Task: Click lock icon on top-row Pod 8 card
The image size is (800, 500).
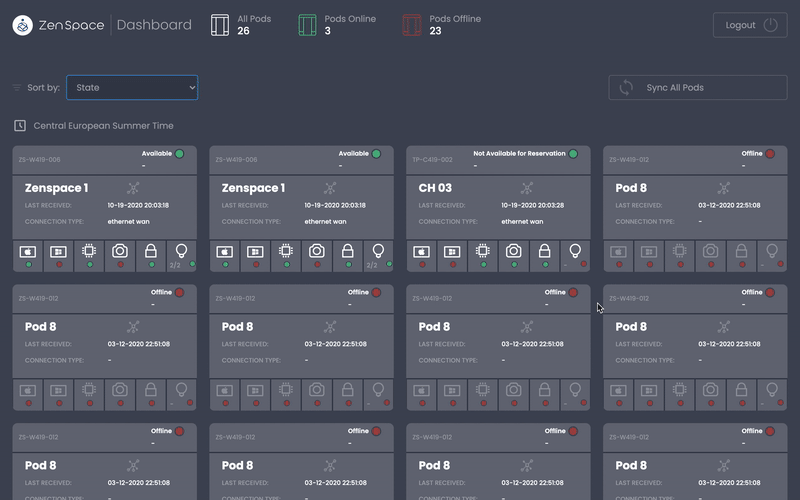Action: pos(741,251)
